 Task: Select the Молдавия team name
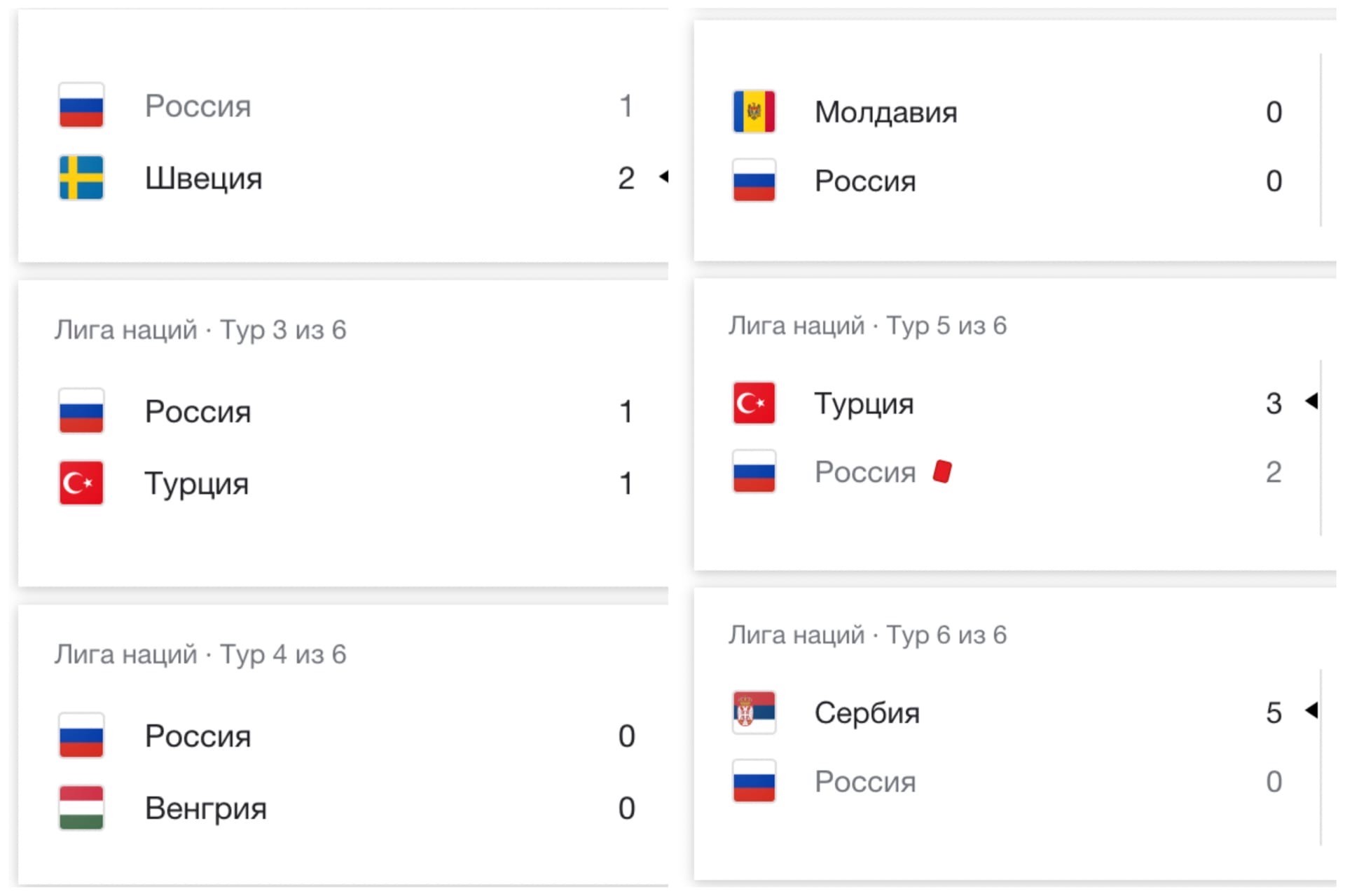[x=885, y=112]
